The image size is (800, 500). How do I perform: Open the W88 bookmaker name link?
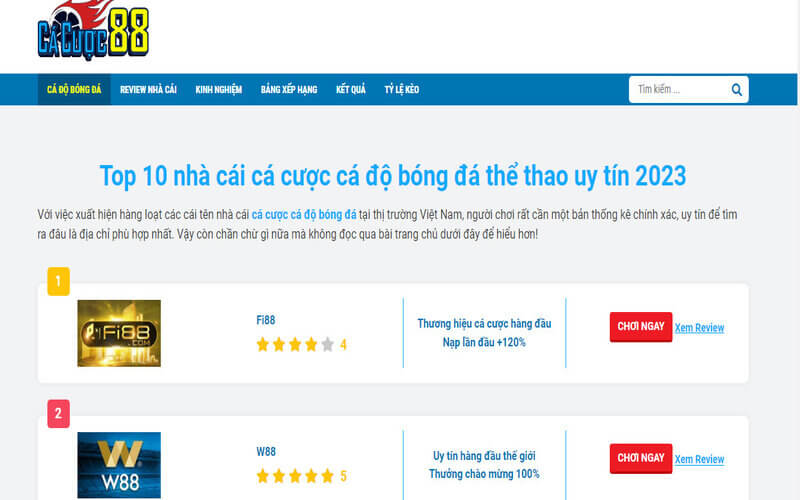point(266,452)
